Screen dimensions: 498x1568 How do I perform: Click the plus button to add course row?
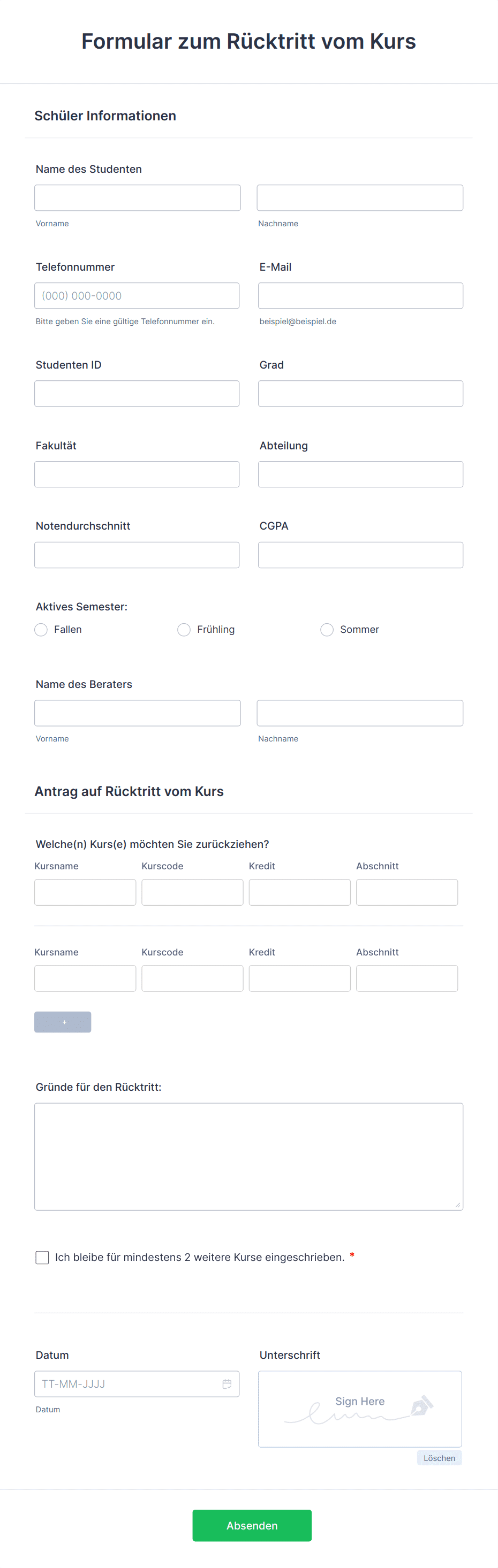tap(63, 1021)
